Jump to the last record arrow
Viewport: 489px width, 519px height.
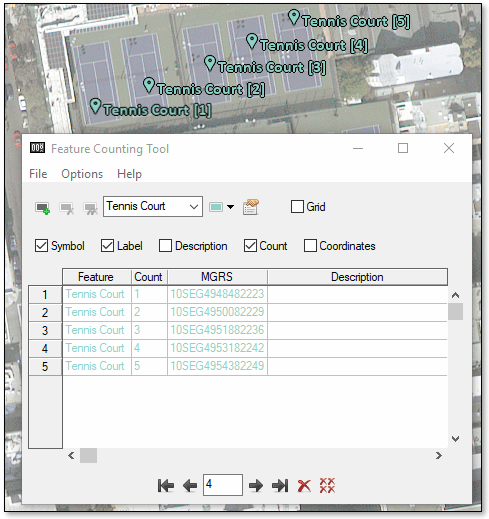(x=280, y=485)
